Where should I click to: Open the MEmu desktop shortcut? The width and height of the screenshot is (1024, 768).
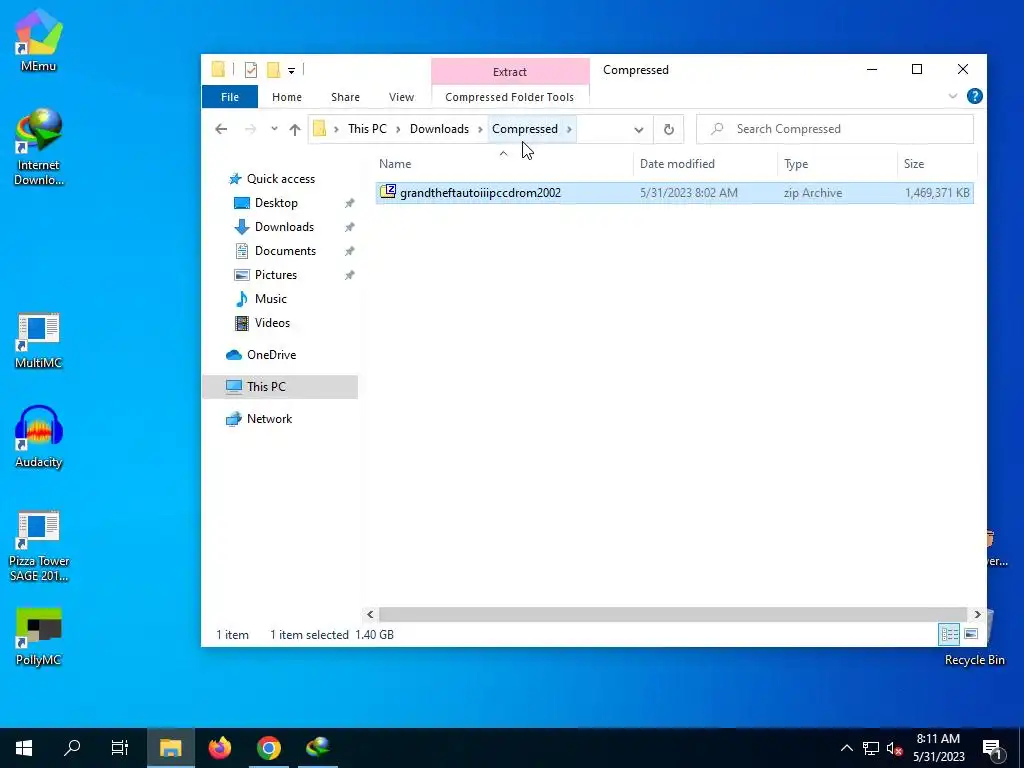[39, 40]
